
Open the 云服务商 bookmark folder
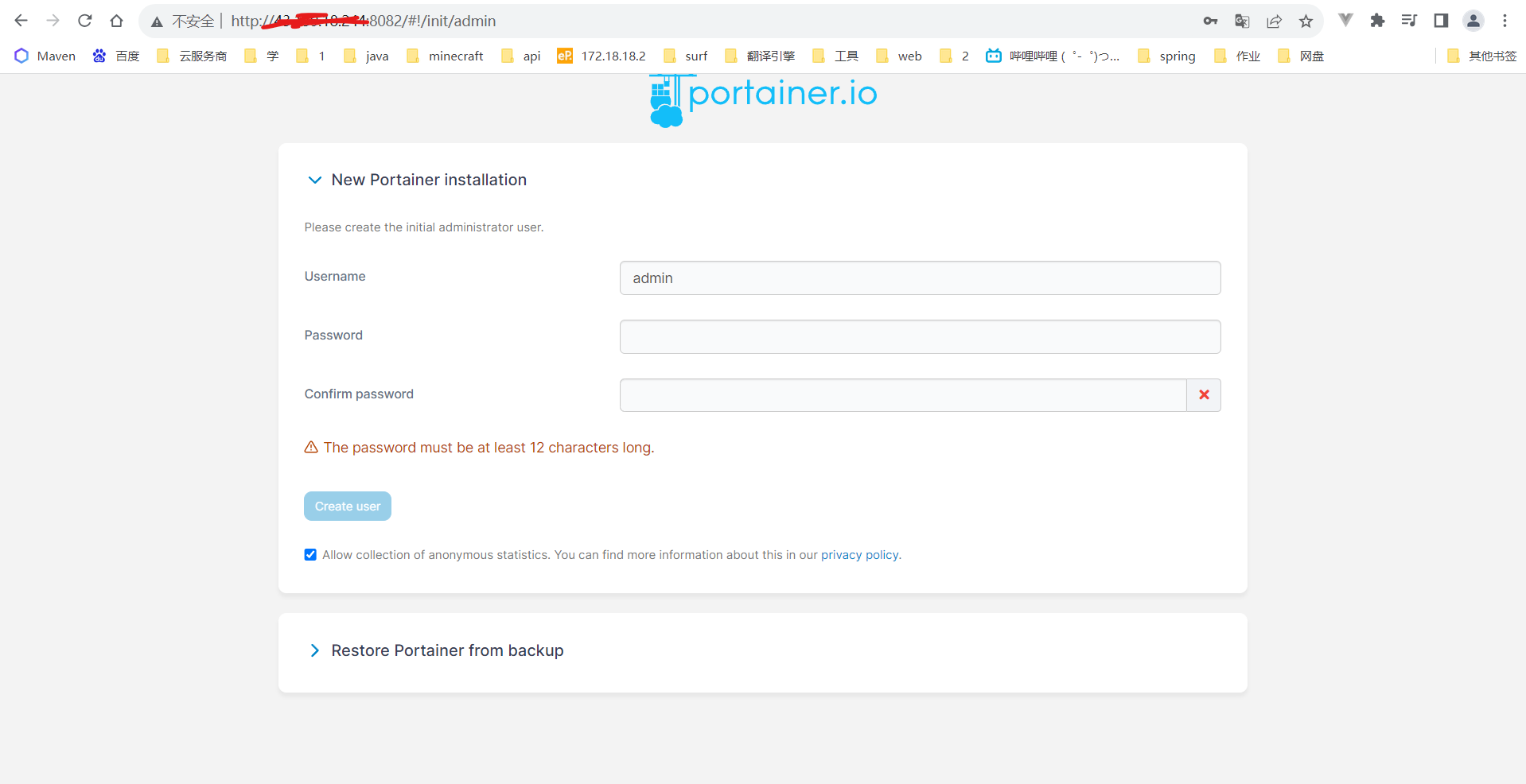tap(192, 56)
